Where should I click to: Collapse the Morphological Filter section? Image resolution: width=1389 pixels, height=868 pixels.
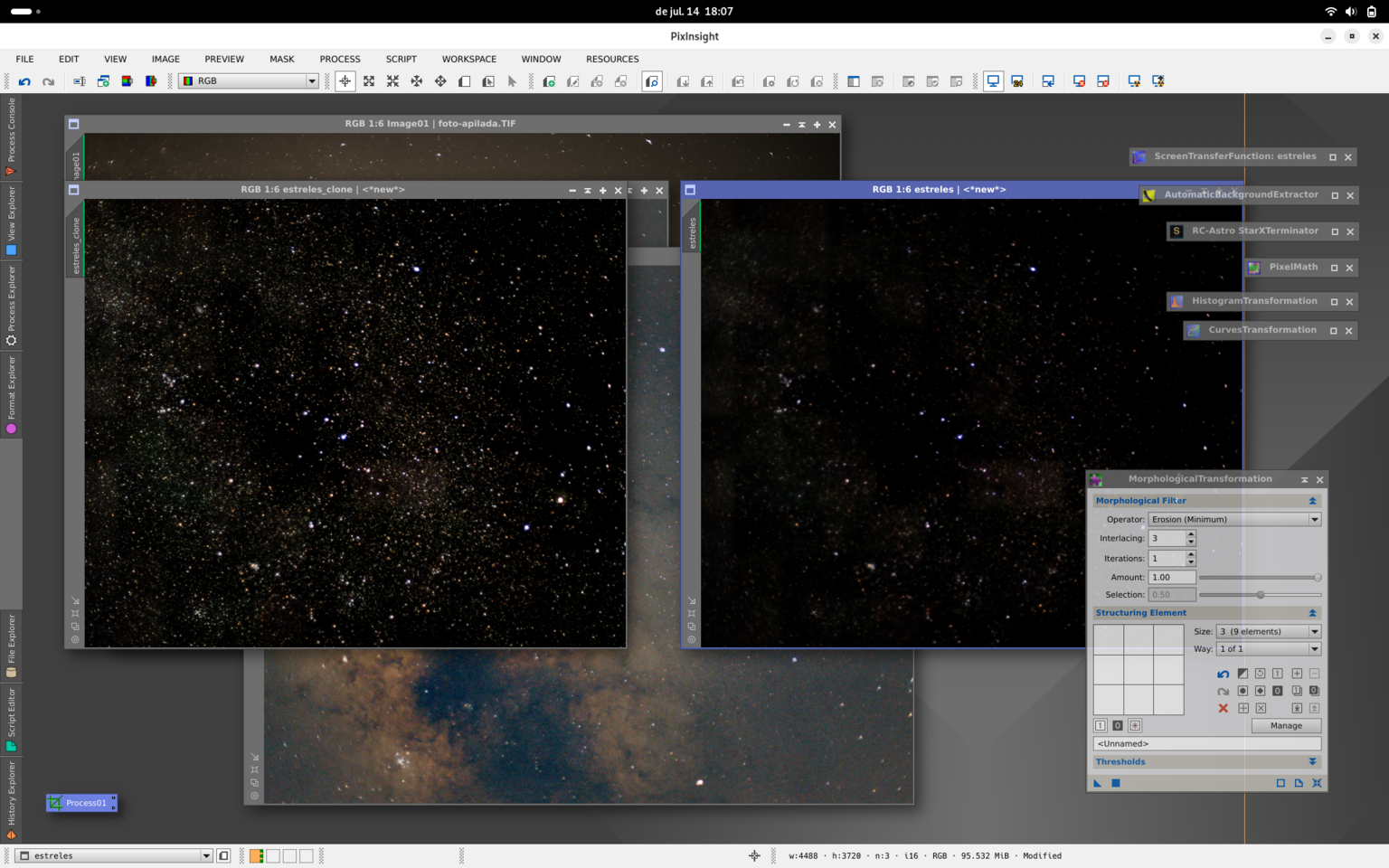click(1312, 501)
